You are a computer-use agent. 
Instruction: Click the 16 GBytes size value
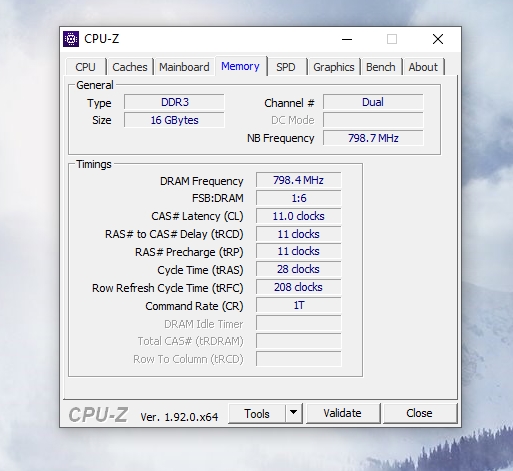click(x=174, y=120)
